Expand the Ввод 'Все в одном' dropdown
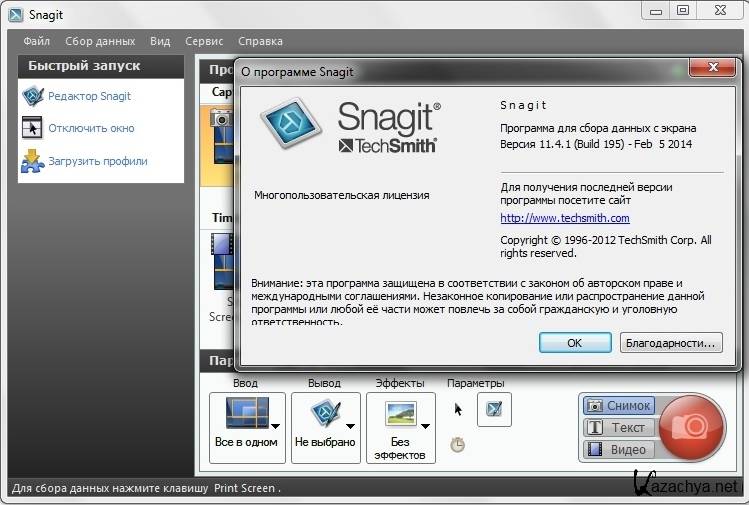 coord(275,425)
